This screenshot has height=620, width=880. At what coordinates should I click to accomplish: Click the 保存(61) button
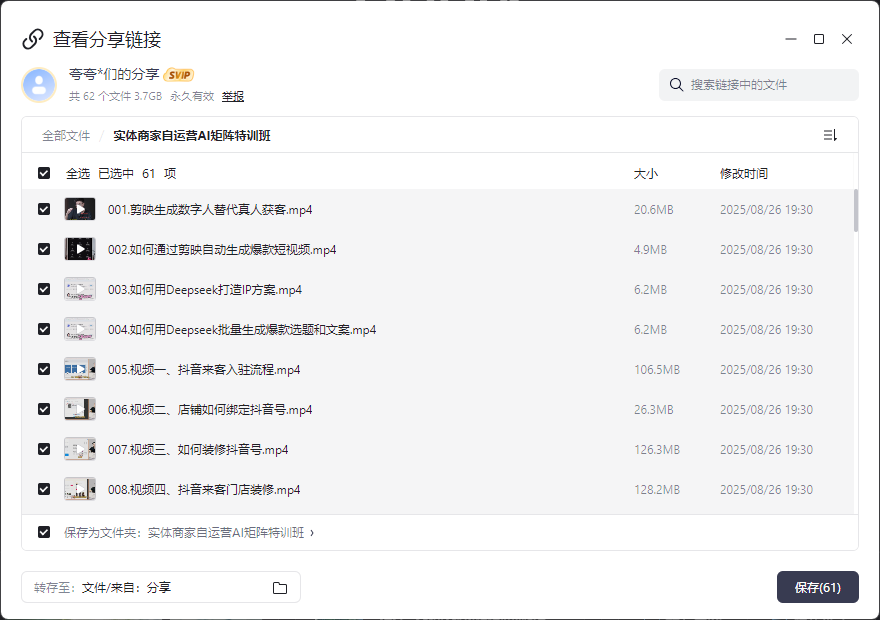click(x=818, y=587)
